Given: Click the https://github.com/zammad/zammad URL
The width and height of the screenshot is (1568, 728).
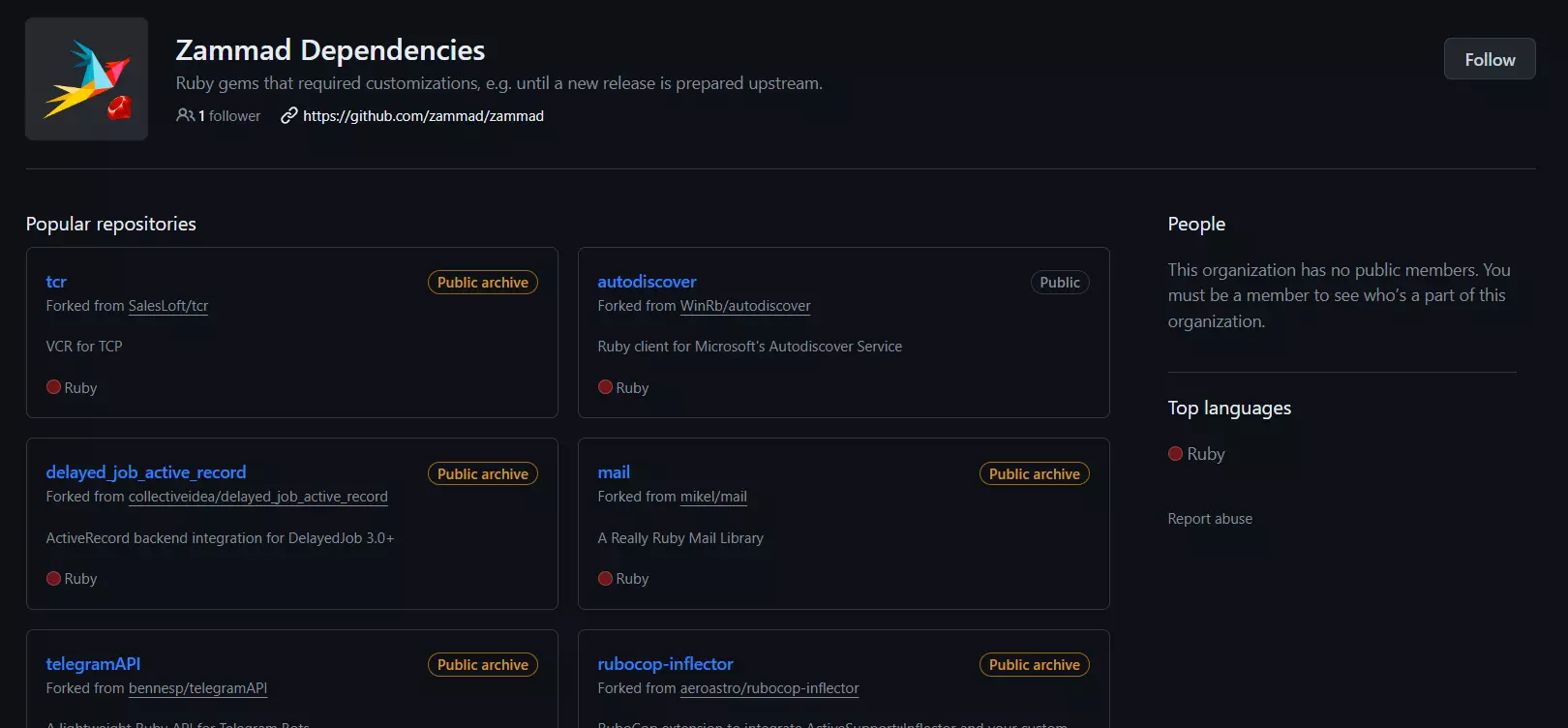Looking at the screenshot, I should (423, 115).
